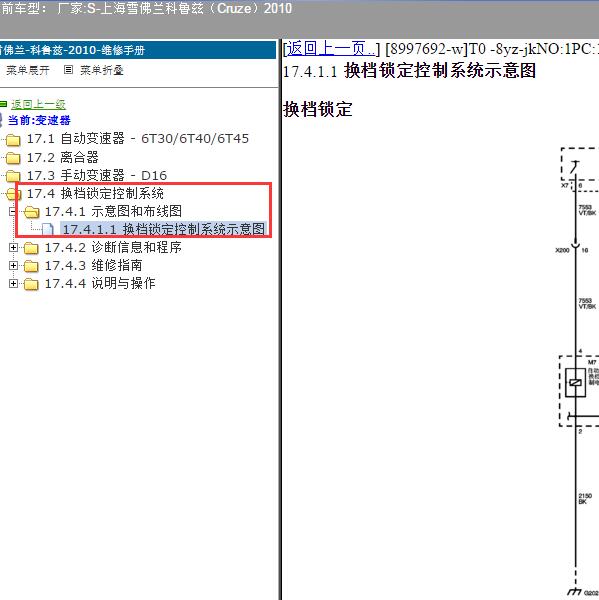Click the 当前:变速器 label
Viewport: 599px width, 600px height.
coord(39,120)
